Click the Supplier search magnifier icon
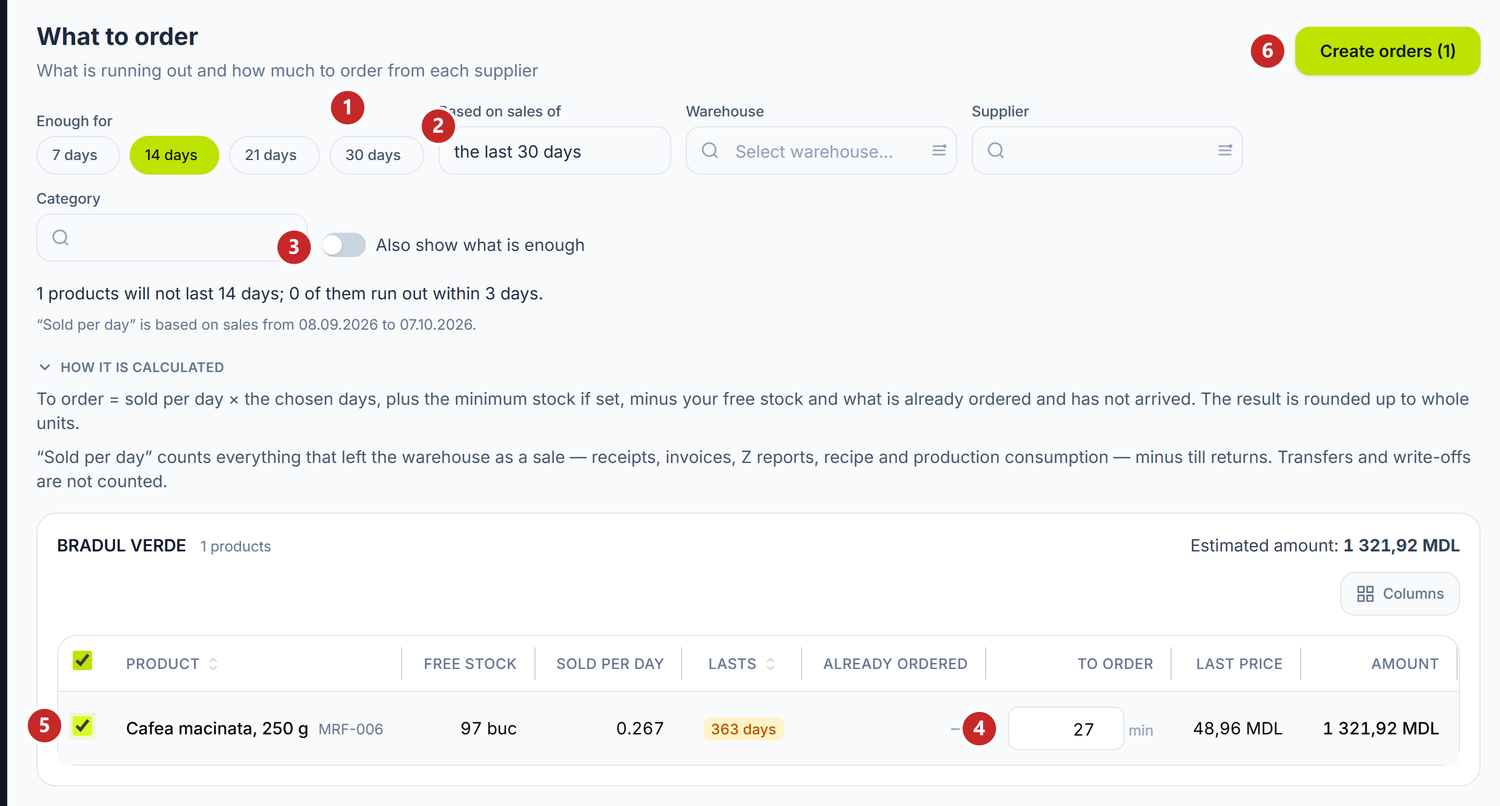The image size is (1500, 806). click(x=996, y=150)
